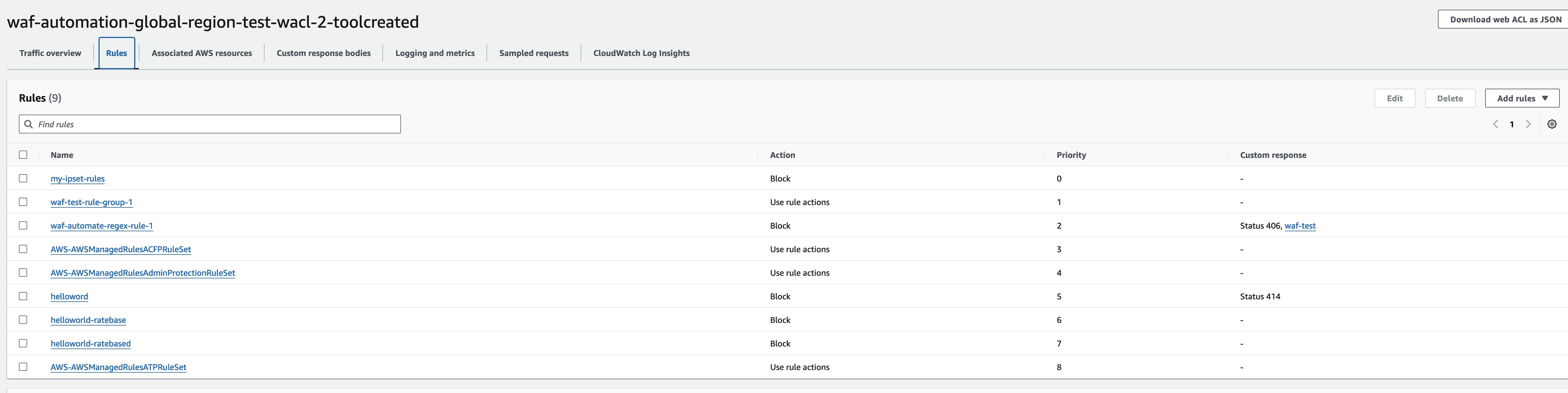Open the my-ipset-rules rule link
Viewport: 1568px width, 393px height.
pos(77,178)
